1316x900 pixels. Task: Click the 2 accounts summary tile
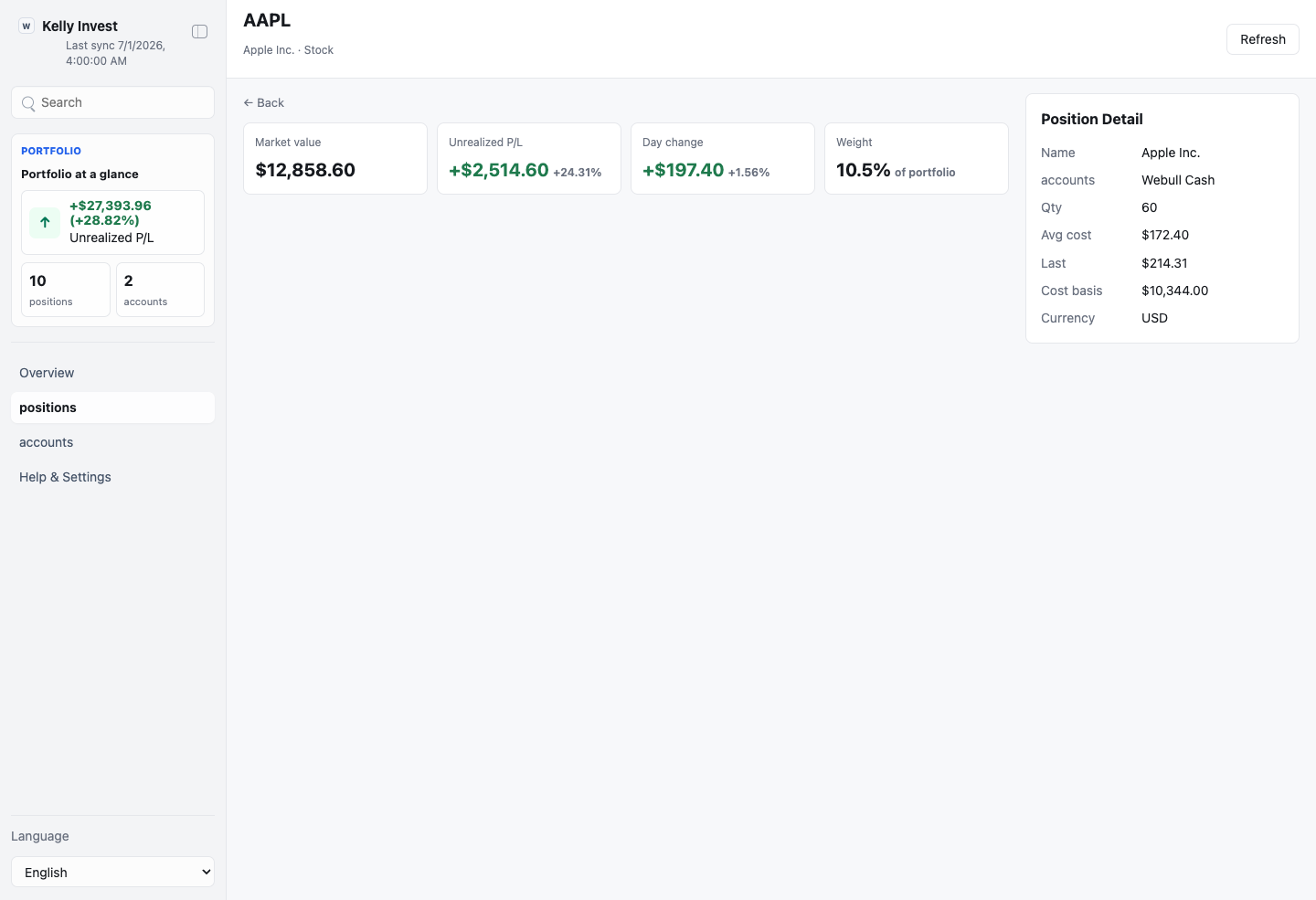coord(160,290)
